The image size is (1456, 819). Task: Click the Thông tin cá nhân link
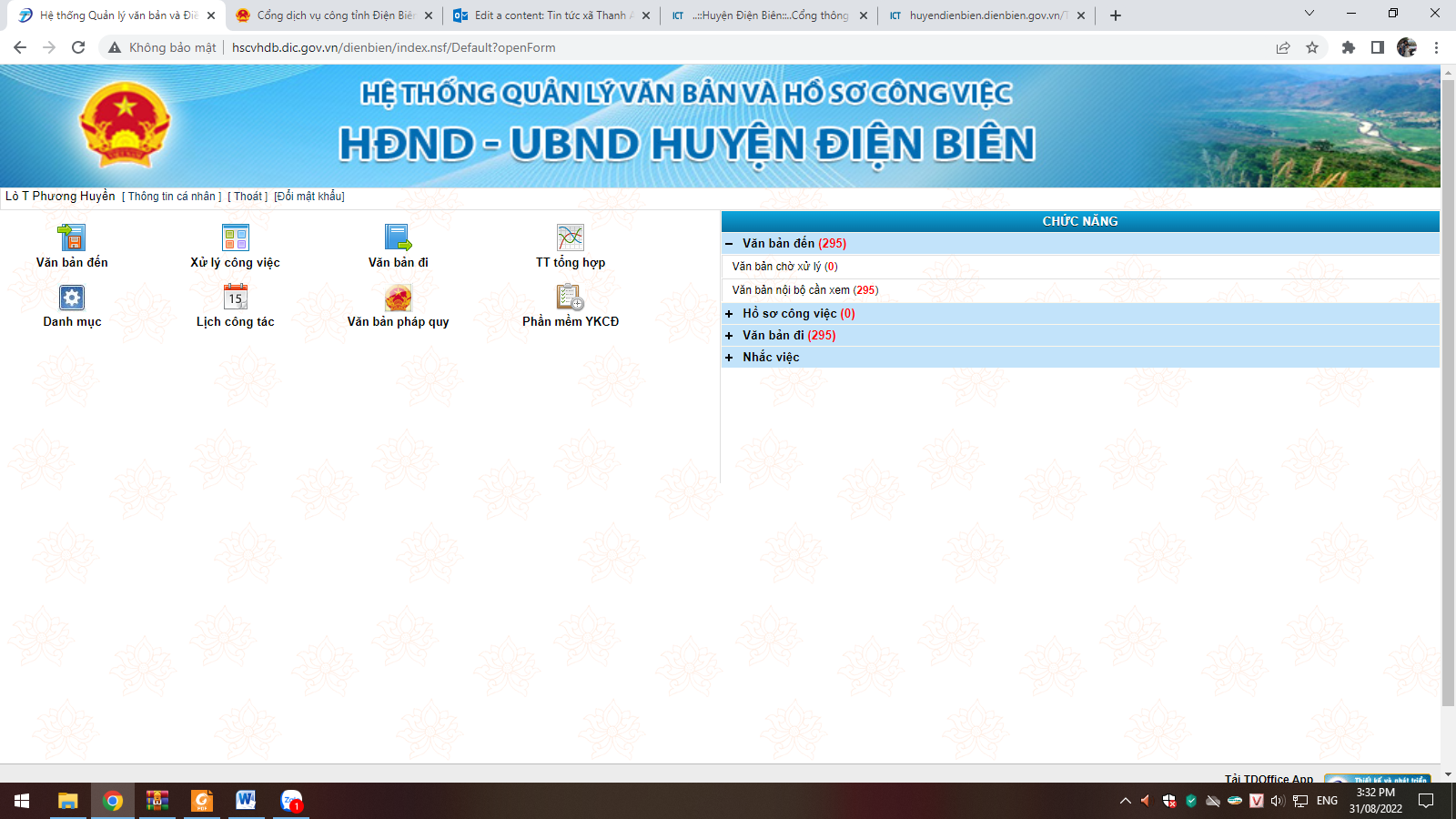pos(172,197)
